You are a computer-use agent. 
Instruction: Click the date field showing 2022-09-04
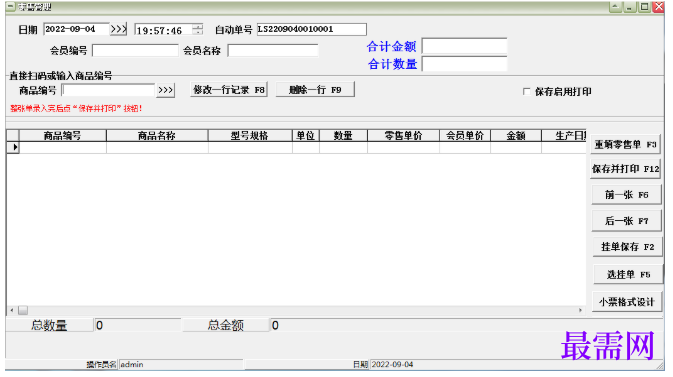[x=76, y=29]
